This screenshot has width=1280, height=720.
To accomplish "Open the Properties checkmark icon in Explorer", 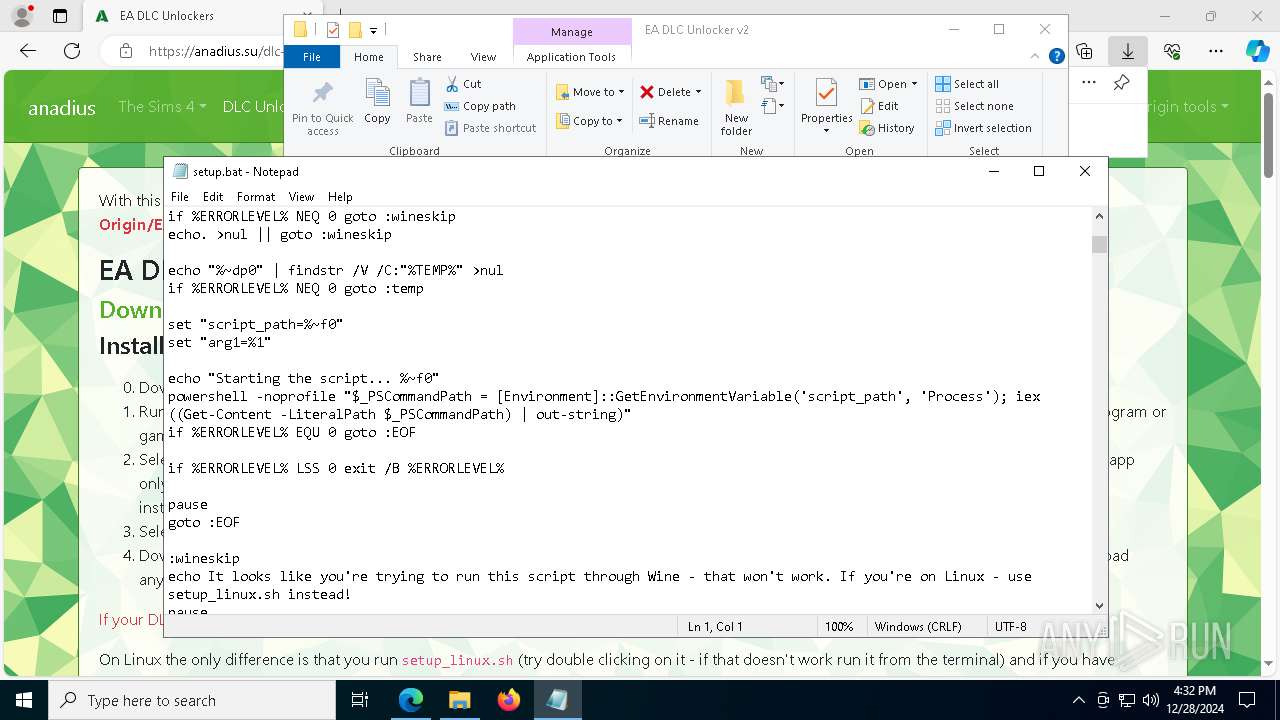I will (826, 94).
